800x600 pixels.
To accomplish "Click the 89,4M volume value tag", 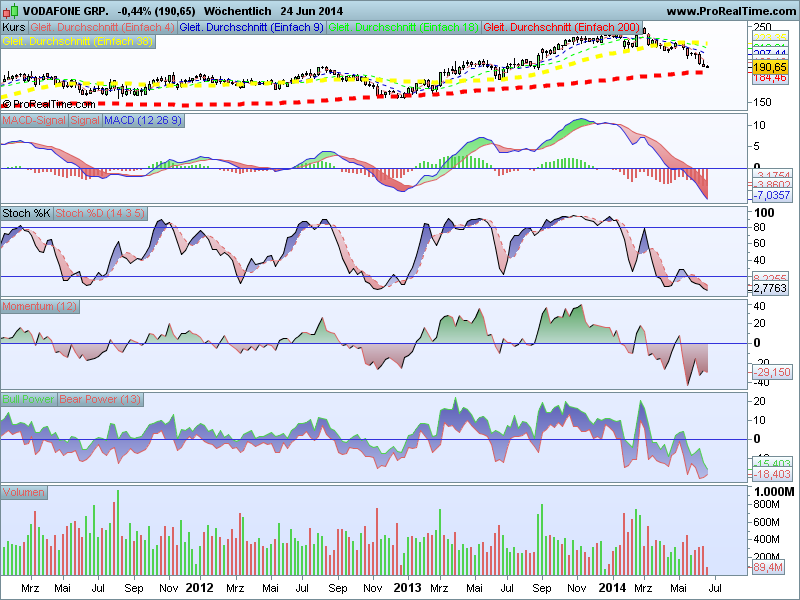I will [768, 567].
